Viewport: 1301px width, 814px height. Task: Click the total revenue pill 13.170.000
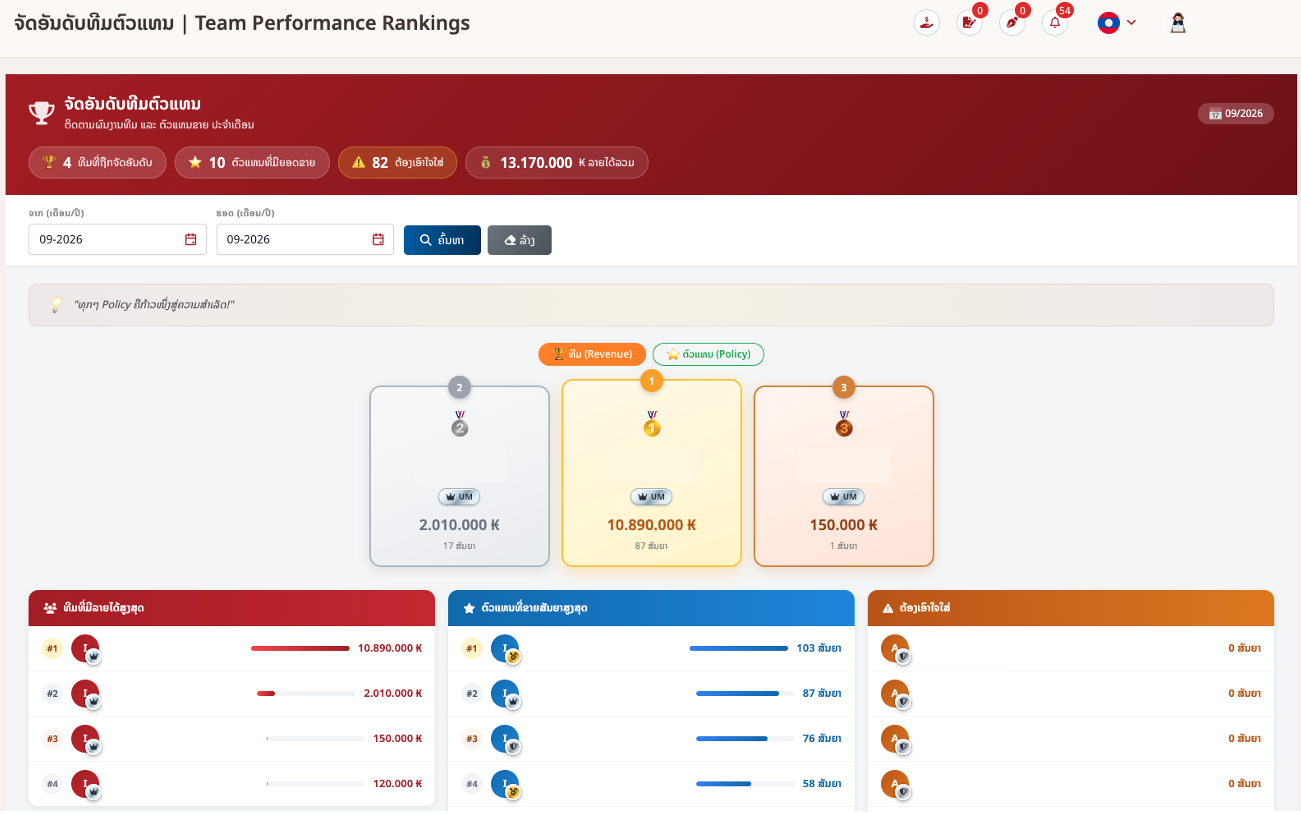coord(557,162)
